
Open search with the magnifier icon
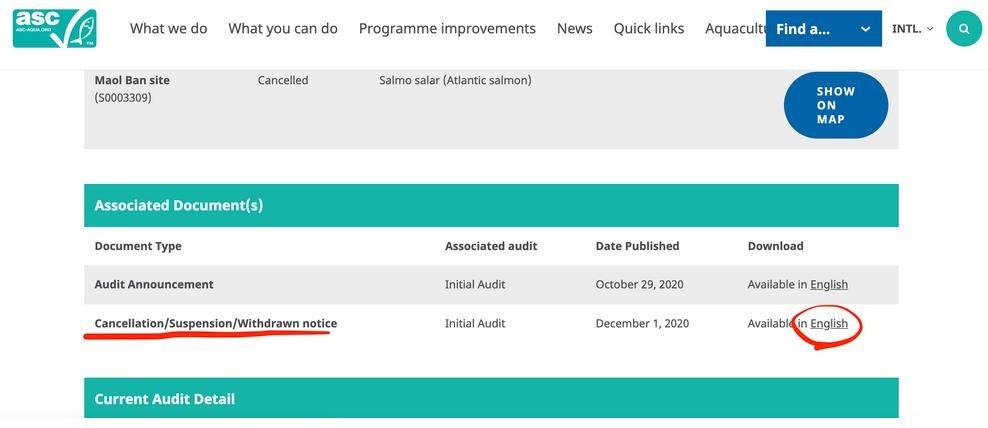click(x=963, y=29)
